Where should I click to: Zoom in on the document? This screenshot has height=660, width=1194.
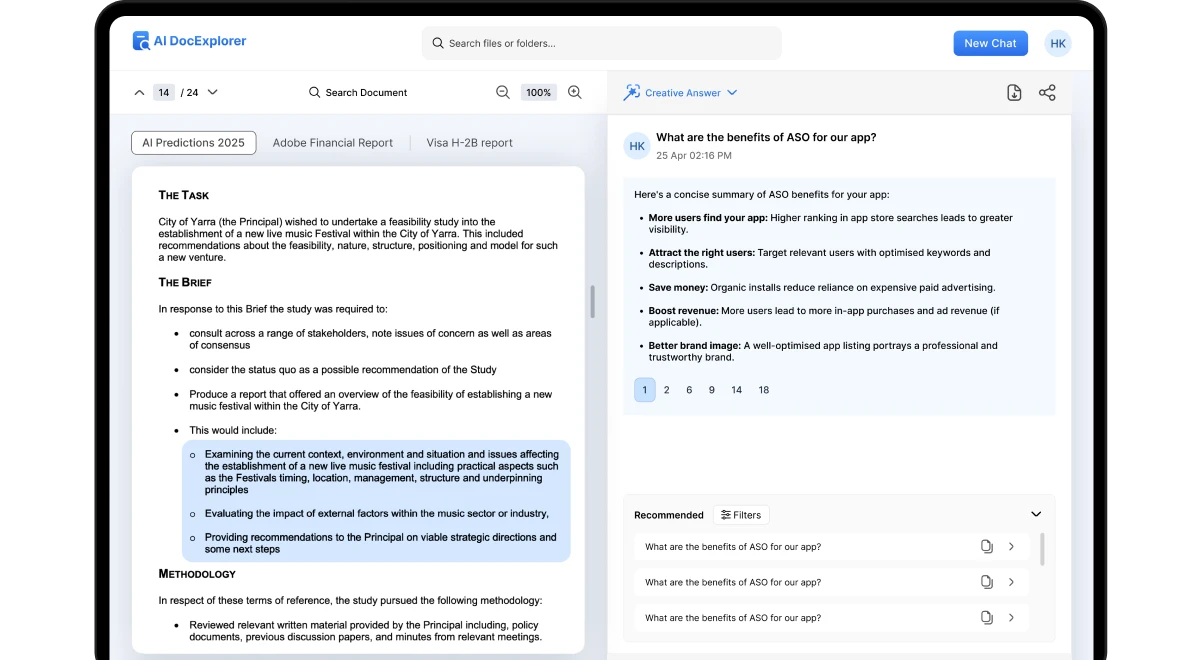coord(575,92)
